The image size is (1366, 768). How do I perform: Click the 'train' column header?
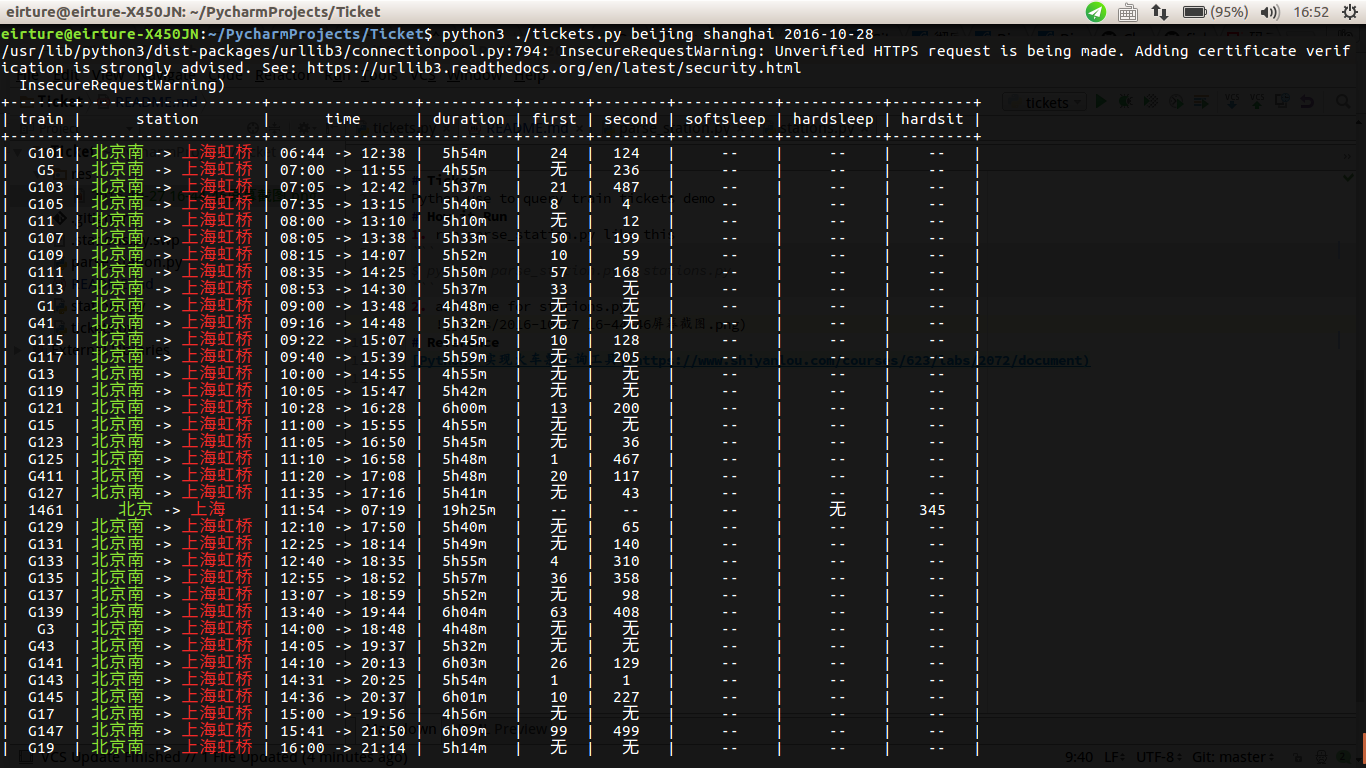pyautogui.click(x=41, y=119)
